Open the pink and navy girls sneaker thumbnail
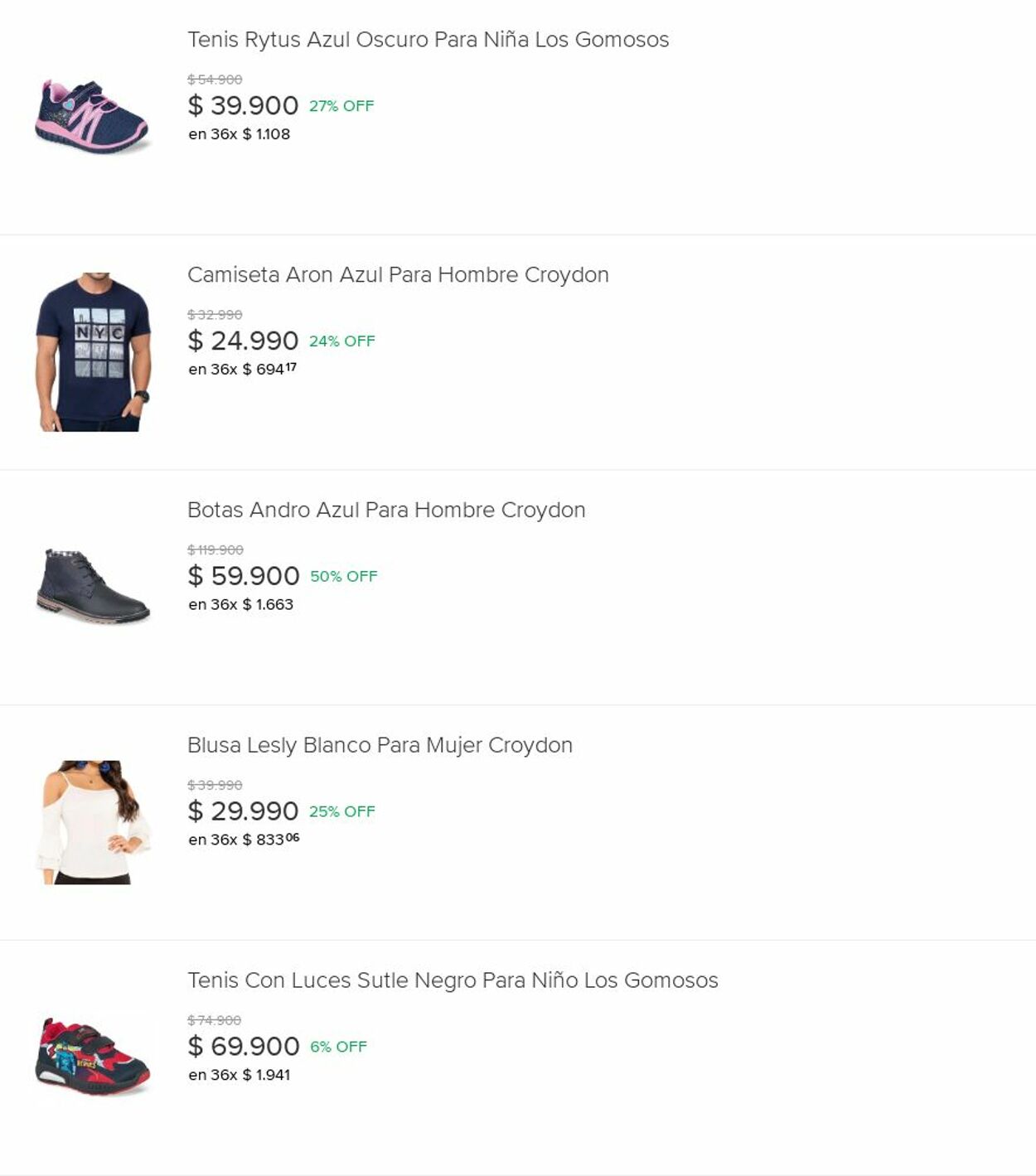This screenshot has width=1036, height=1176. (x=92, y=118)
